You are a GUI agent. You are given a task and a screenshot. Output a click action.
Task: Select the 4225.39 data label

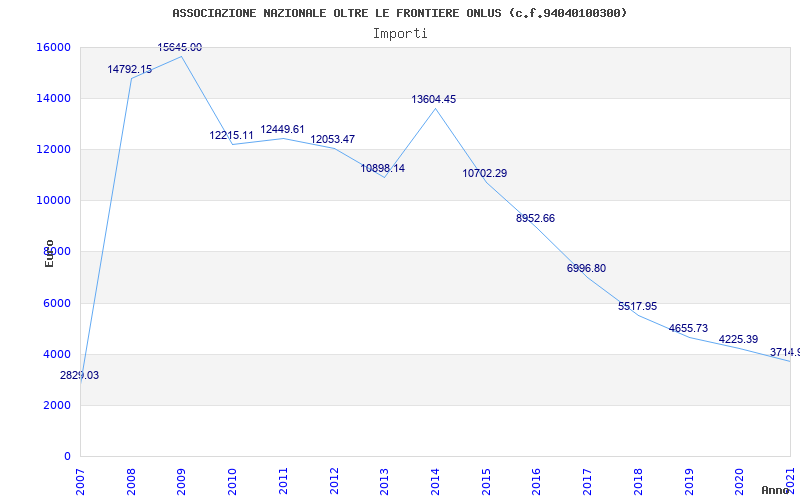[x=738, y=339]
